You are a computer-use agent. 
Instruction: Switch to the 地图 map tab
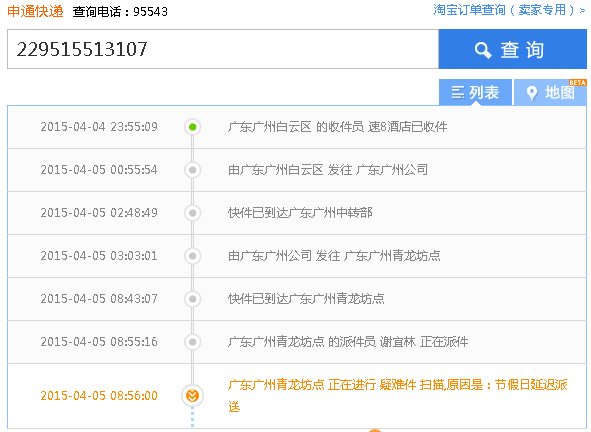550,92
